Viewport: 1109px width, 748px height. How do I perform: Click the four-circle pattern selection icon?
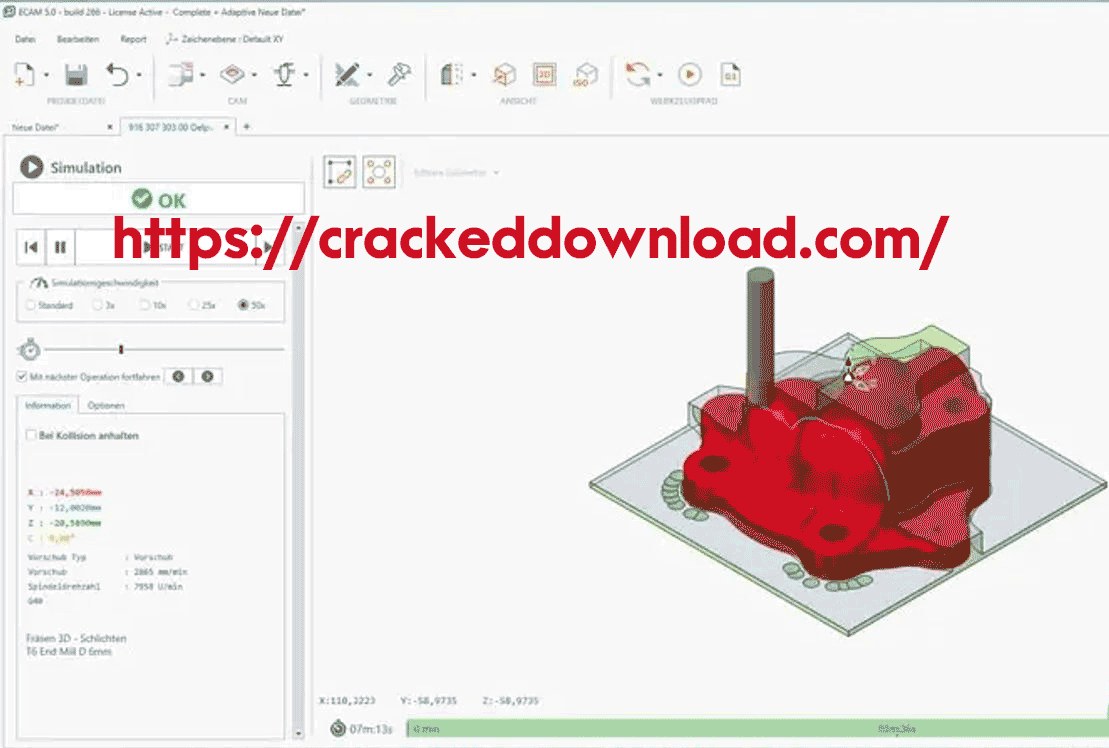(x=379, y=172)
